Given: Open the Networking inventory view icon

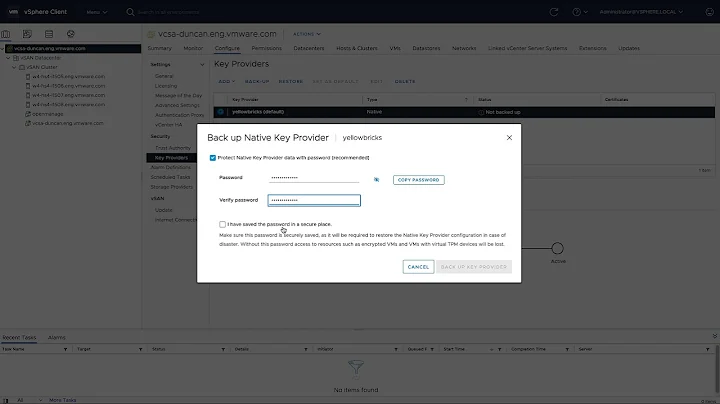Looking at the screenshot, I should pos(71,34).
